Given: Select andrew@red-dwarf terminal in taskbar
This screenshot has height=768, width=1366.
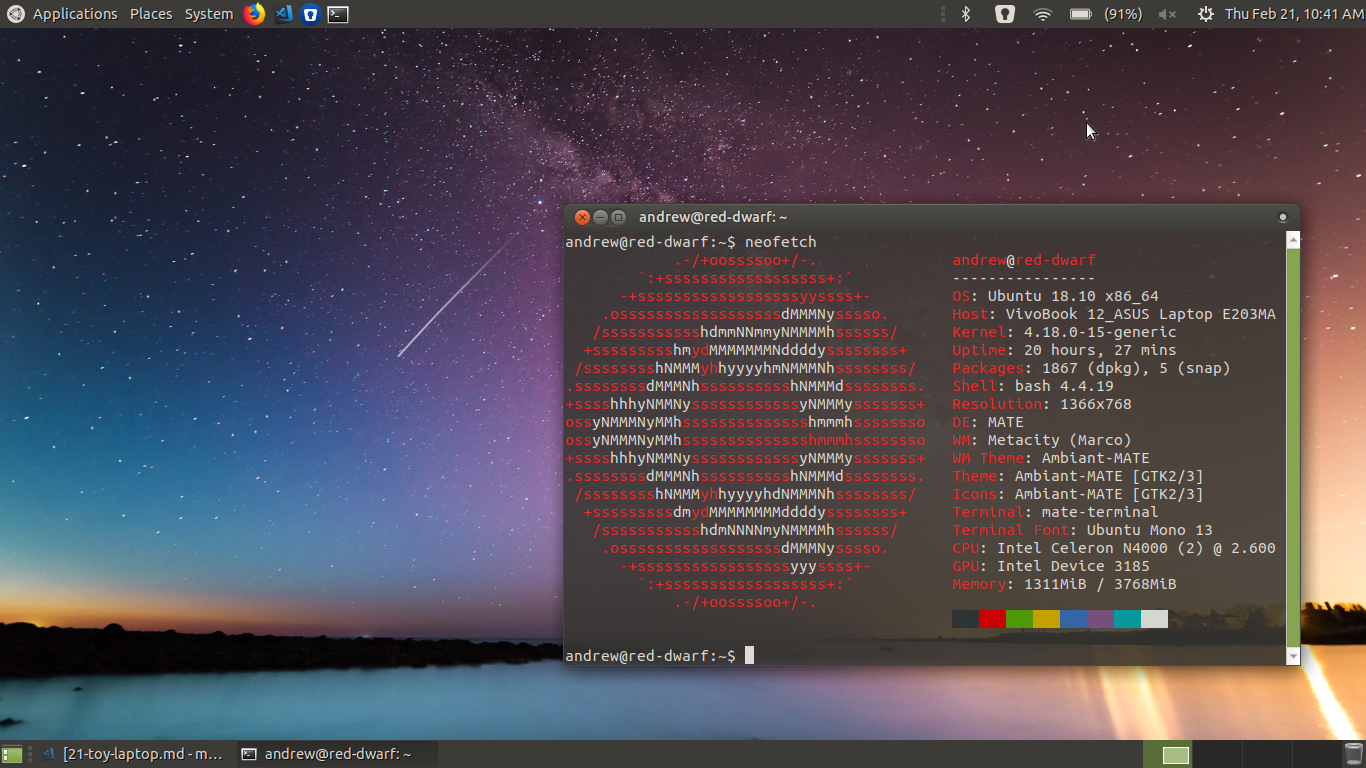Looking at the screenshot, I should click(328, 754).
